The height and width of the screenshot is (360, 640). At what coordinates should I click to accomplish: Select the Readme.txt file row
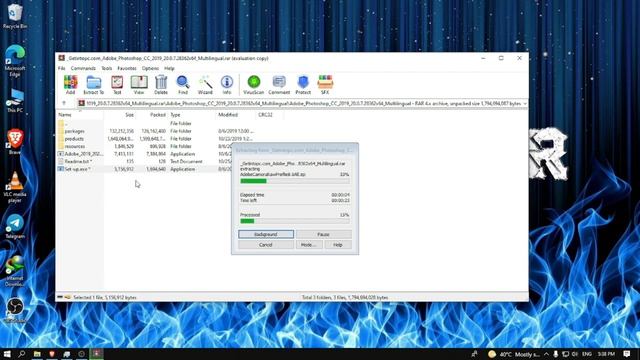144,161
